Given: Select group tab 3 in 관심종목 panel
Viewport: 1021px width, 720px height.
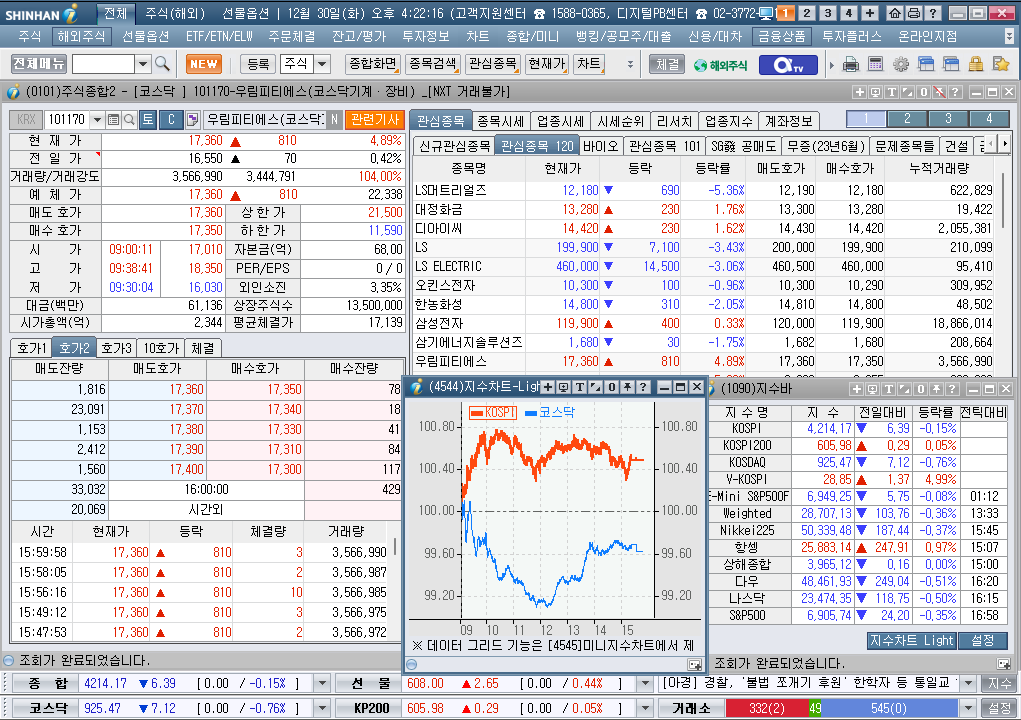Looking at the screenshot, I should (x=948, y=118).
